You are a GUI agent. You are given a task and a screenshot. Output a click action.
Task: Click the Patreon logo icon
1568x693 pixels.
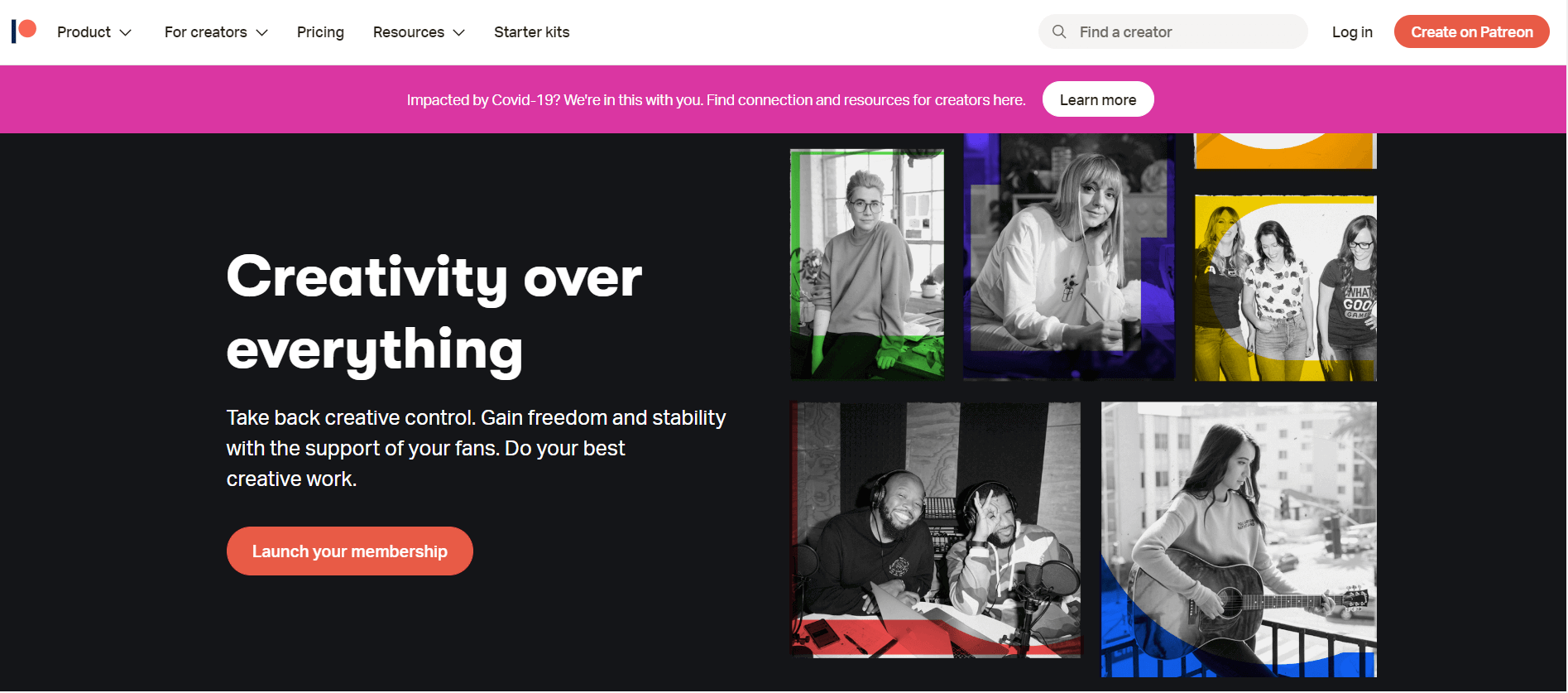[24, 31]
